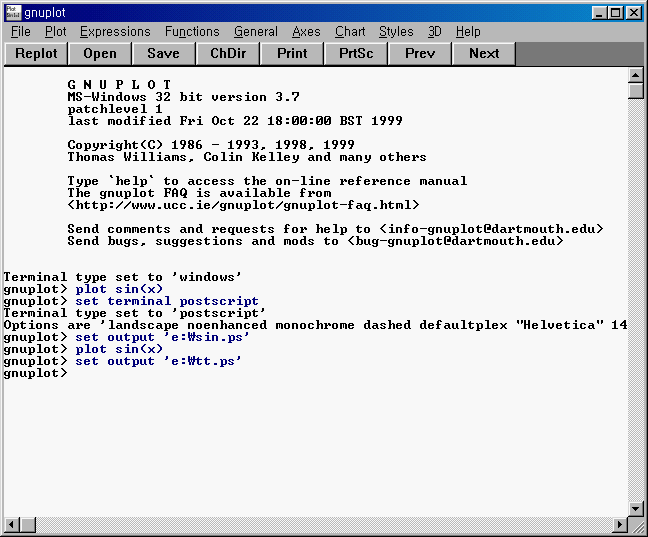This screenshot has width=648, height=537.
Task: Open the General menu
Action: 256,32
